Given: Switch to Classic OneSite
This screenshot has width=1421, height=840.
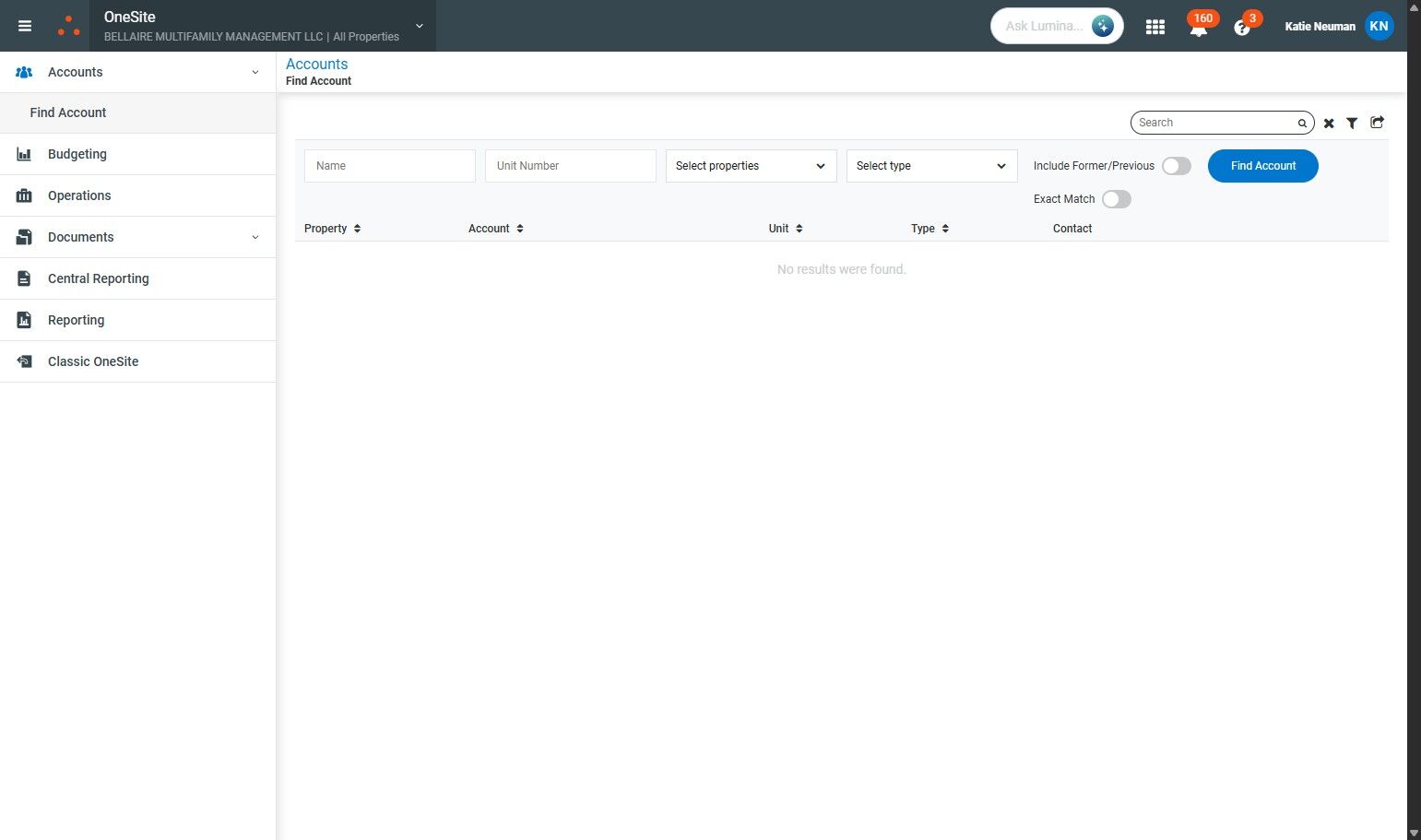Looking at the screenshot, I should pos(137,361).
